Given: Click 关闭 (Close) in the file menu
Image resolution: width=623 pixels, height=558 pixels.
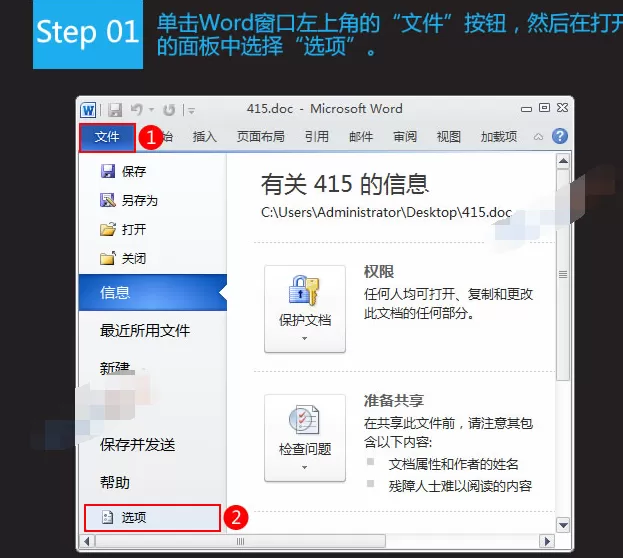Looking at the screenshot, I should pyautogui.click(x=123, y=258).
